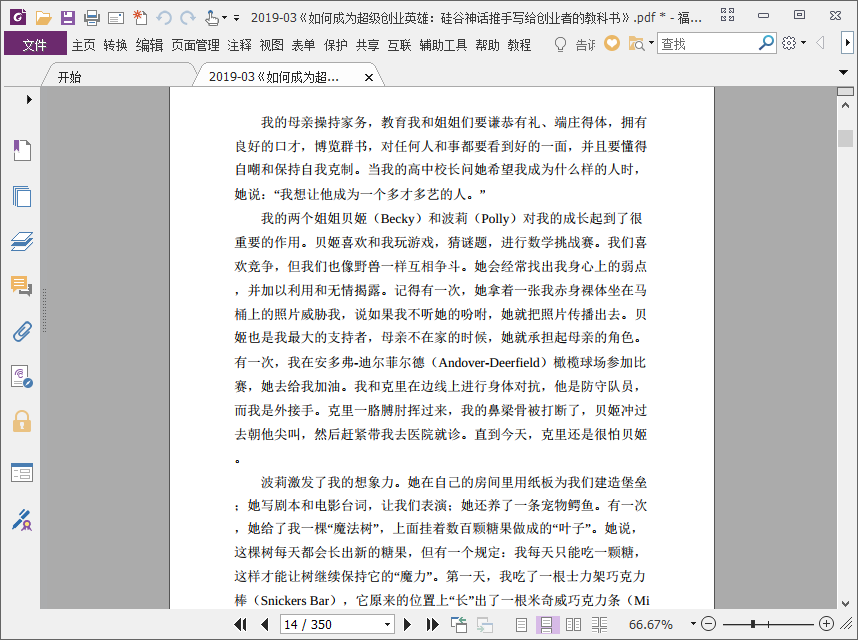The height and width of the screenshot is (640, 858).
Task: Open the 视图 ribbon tab
Action: click(x=271, y=45)
